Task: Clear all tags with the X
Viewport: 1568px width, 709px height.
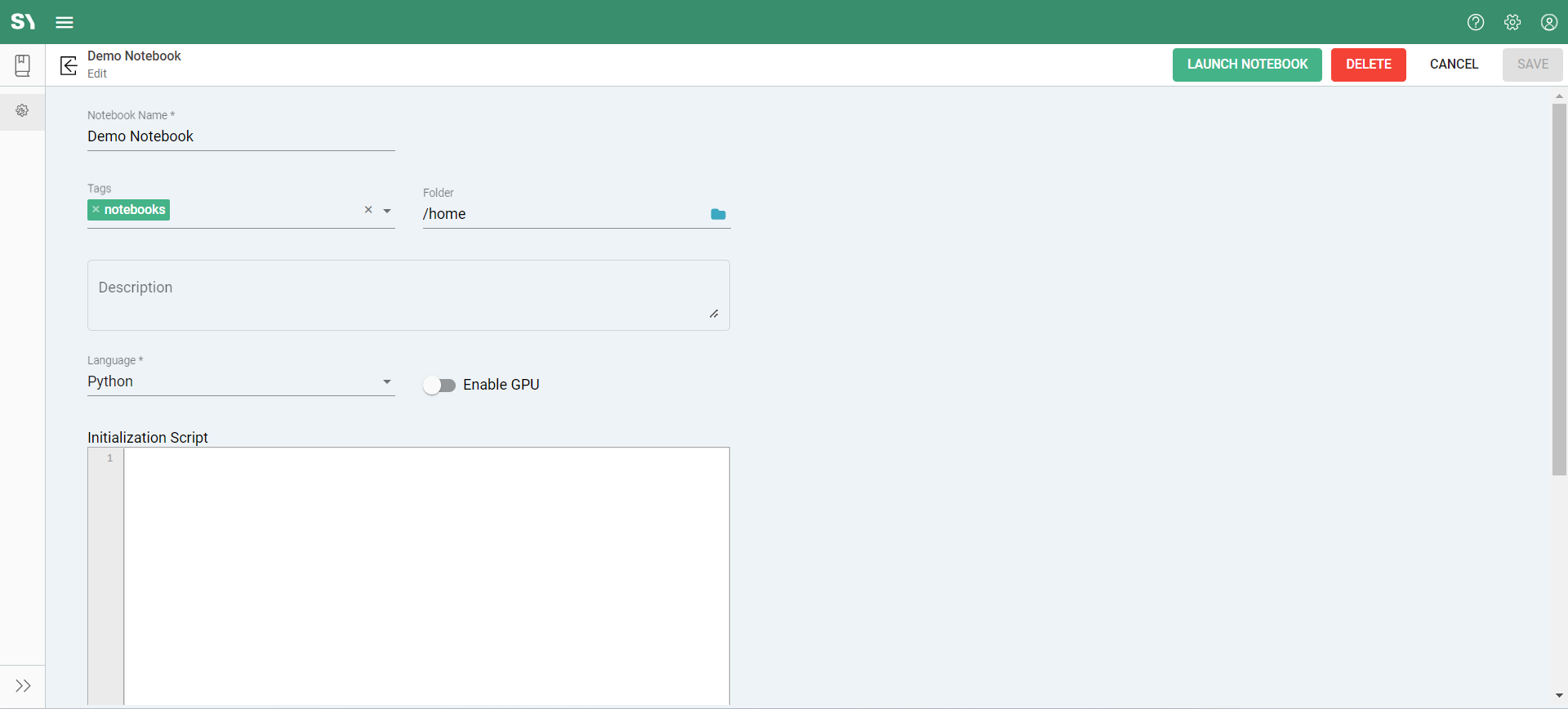Action: click(x=368, y=210)
